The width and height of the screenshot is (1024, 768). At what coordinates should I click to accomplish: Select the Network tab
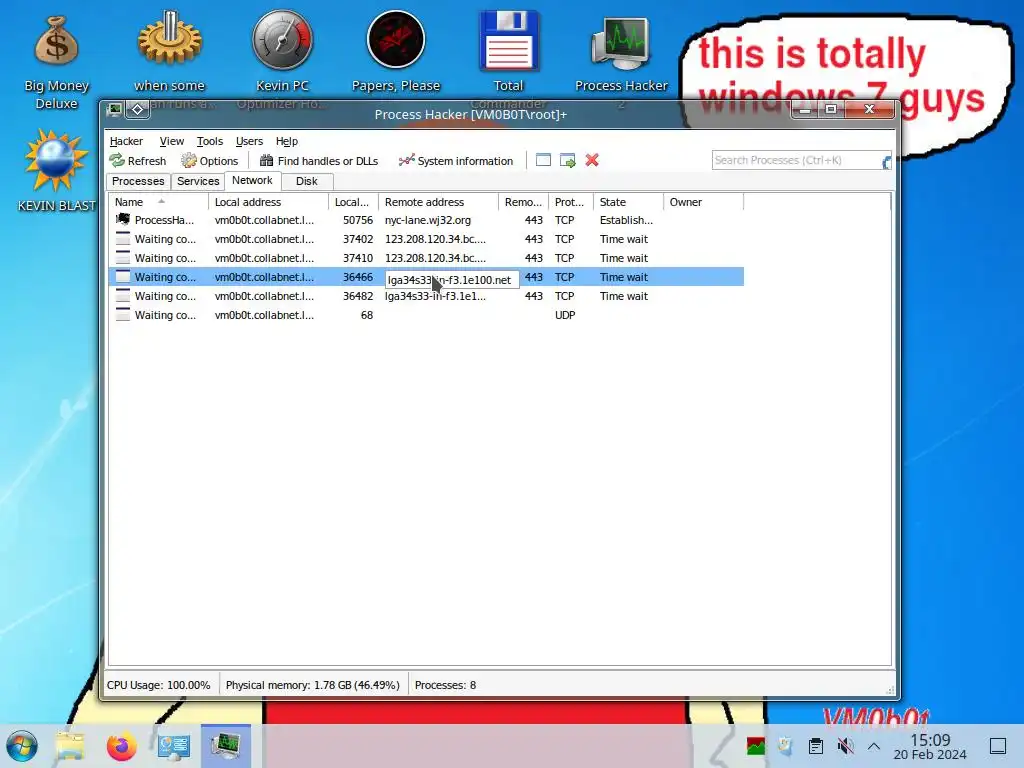point(252,180)
